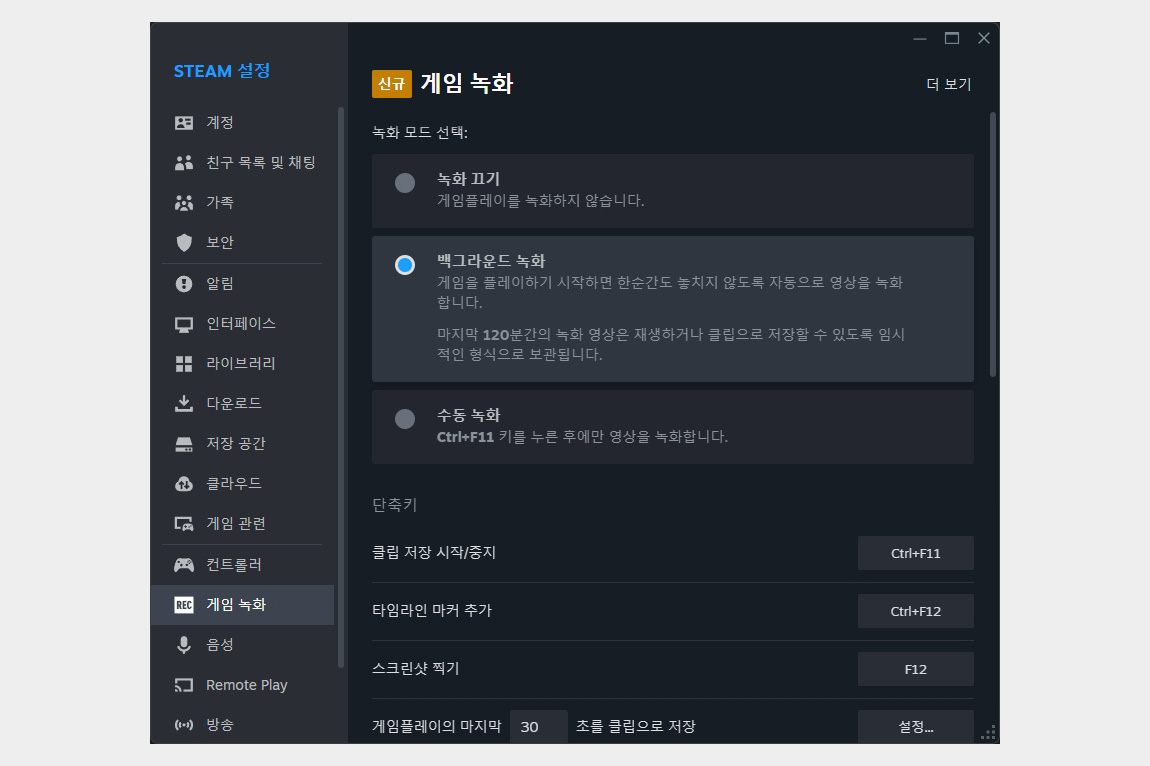
Task: Open the 계정 settings page
Action: point(242,123)
